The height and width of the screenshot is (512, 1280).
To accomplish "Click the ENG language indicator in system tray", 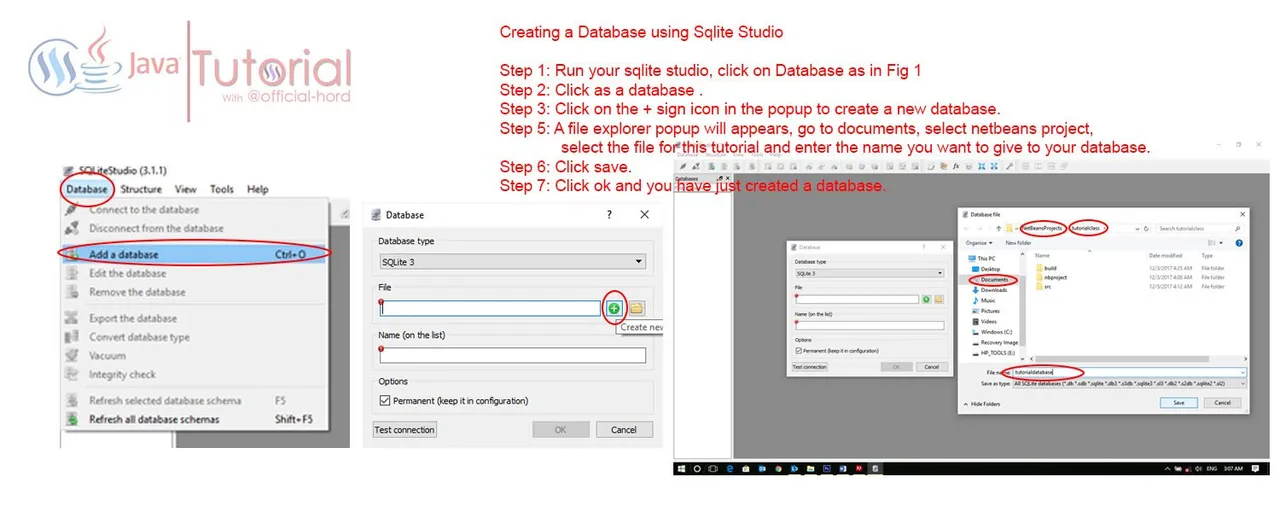I will (1214, 468).
